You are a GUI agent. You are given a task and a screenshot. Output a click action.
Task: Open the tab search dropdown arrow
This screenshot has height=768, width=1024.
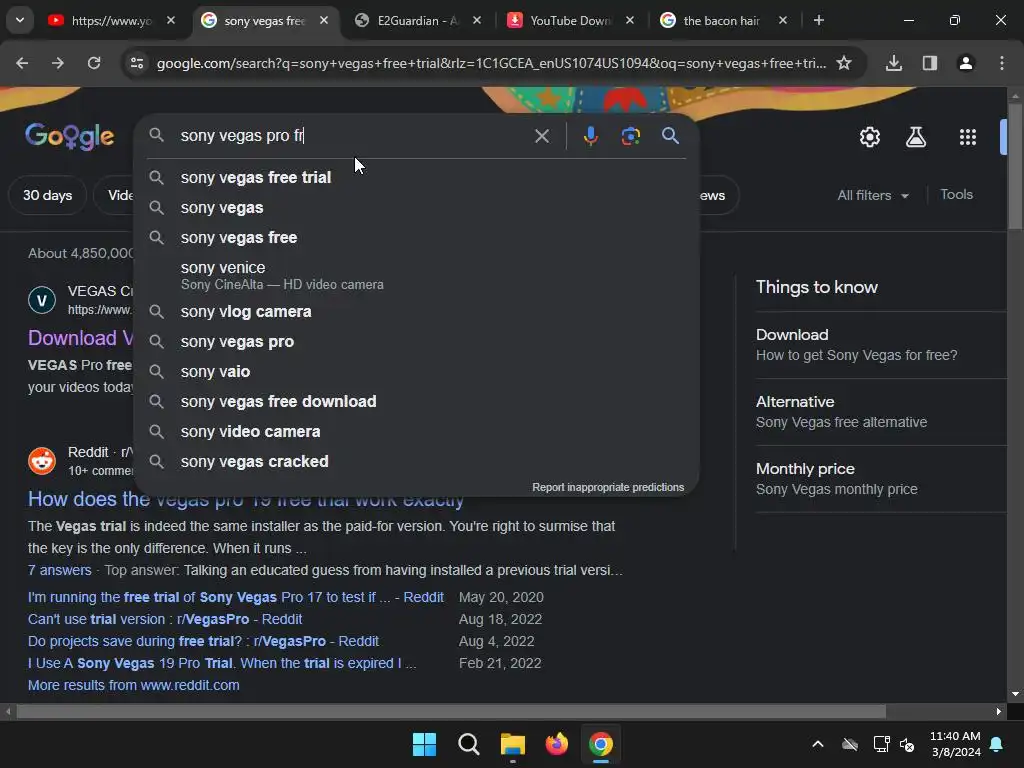tap(20, 20)
